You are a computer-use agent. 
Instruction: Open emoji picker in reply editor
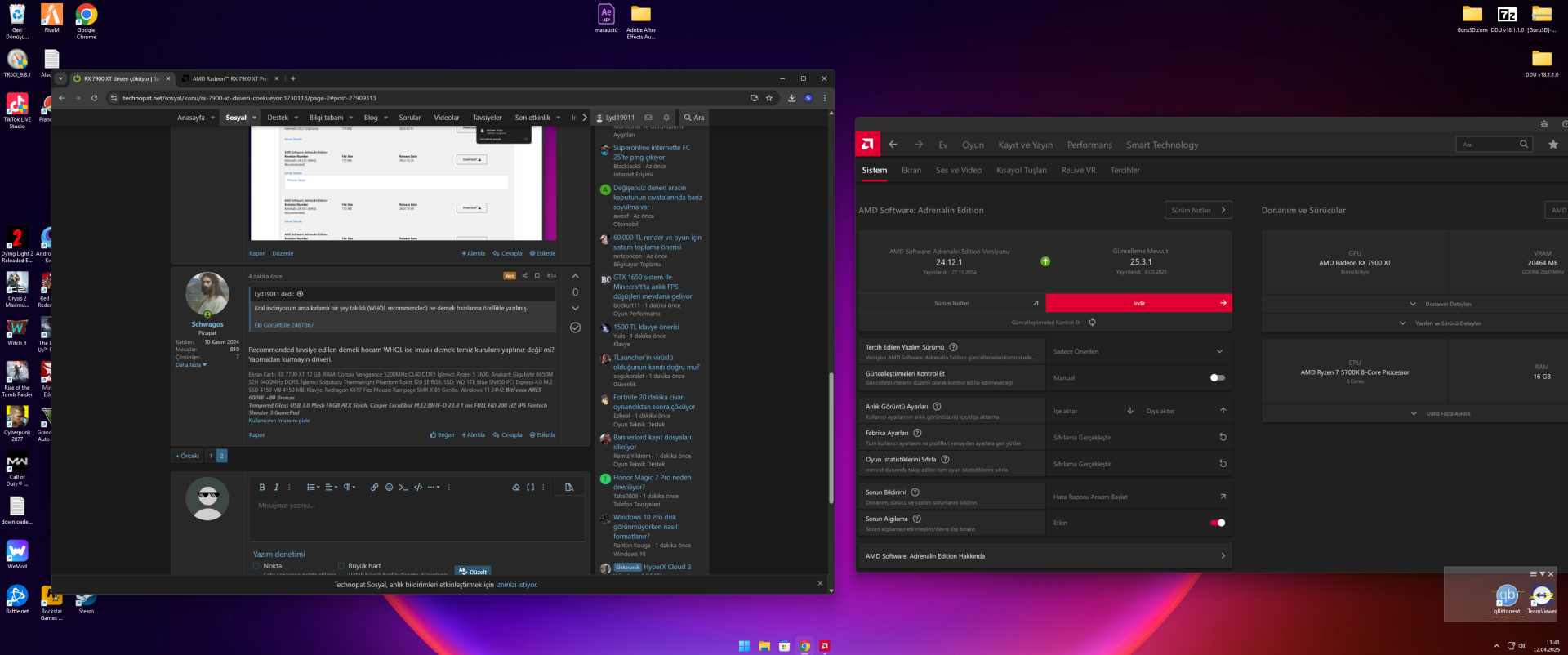click(389, 487)
